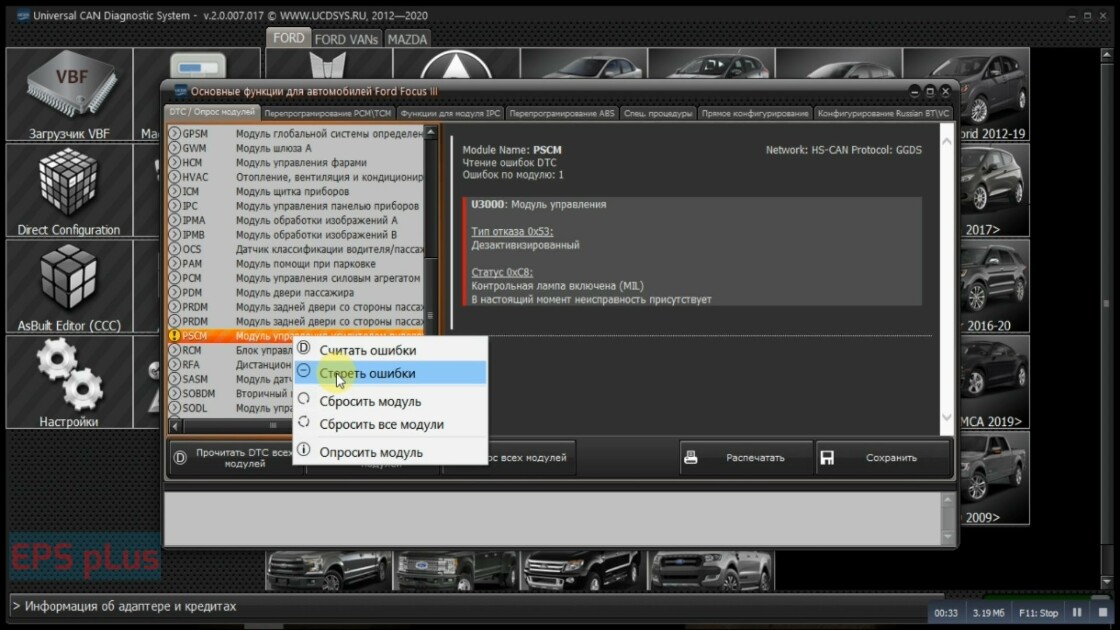Select PCM powertrain module row

tap(296, 278)
